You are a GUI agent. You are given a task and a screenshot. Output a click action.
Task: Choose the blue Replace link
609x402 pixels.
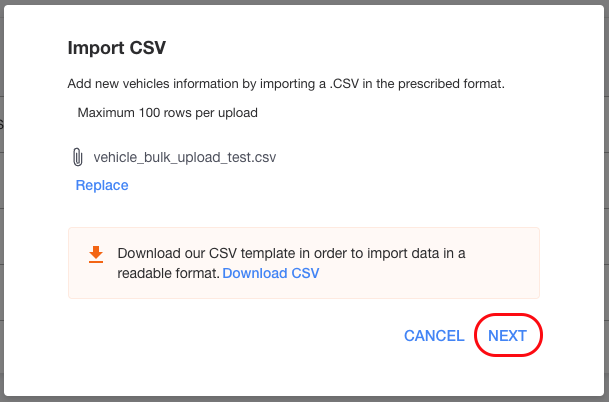[102, 185]
